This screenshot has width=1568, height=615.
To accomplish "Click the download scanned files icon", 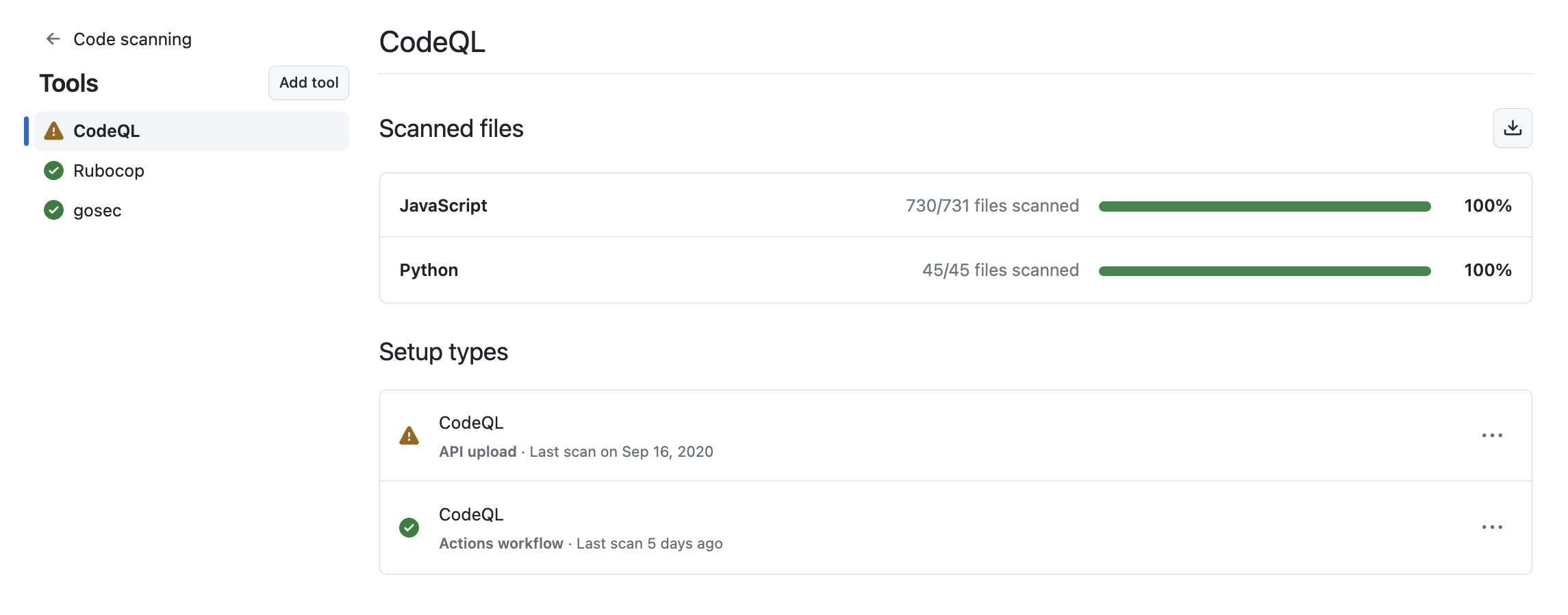I will pos(1513,128).
